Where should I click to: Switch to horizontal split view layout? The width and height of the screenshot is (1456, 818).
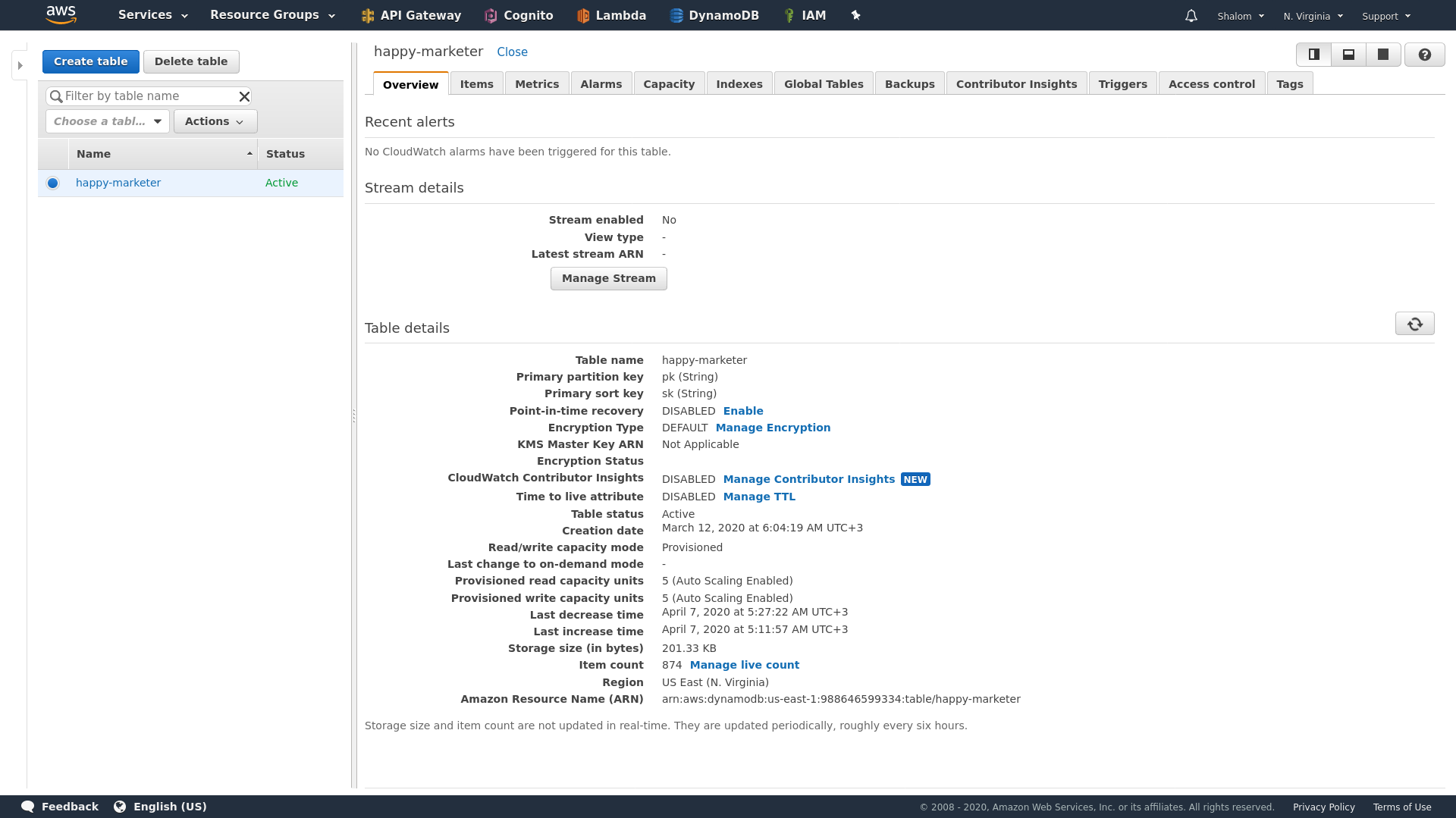1348,54
